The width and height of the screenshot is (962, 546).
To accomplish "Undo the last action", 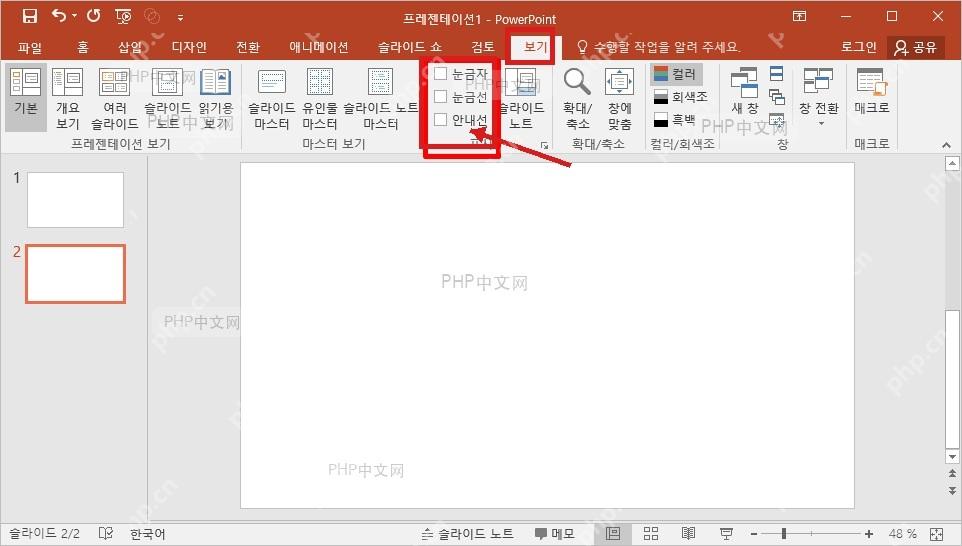I will coord(59,15).
